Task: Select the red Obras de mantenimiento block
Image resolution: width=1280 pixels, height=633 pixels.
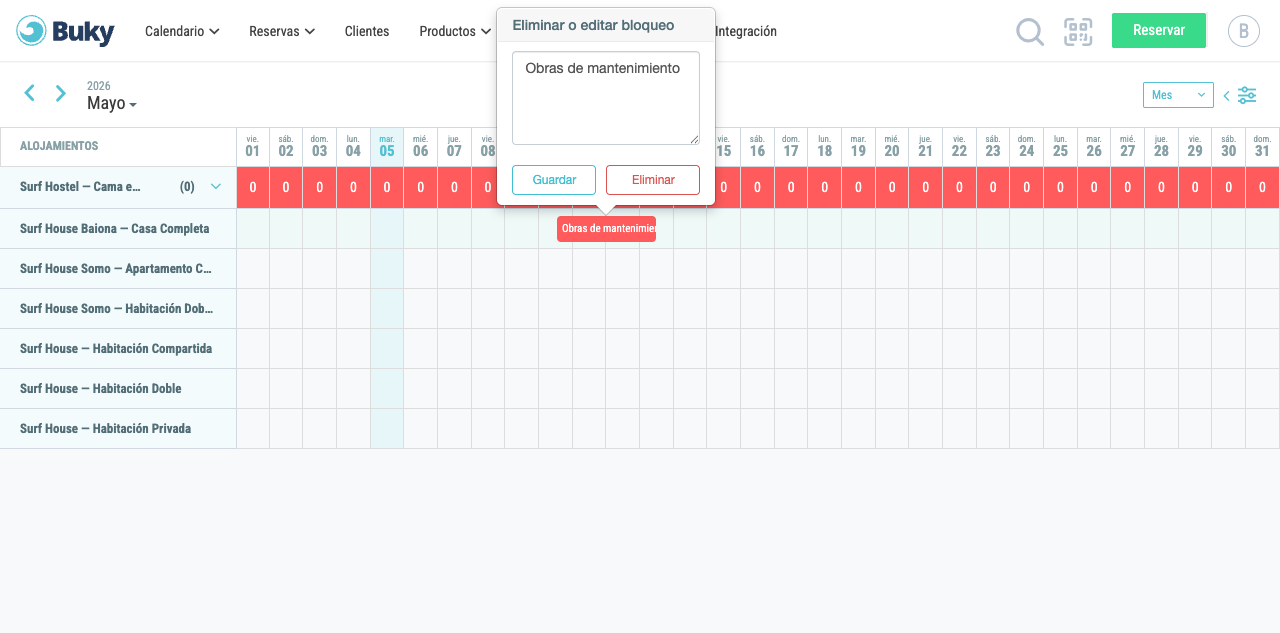Action: (606, 229)
